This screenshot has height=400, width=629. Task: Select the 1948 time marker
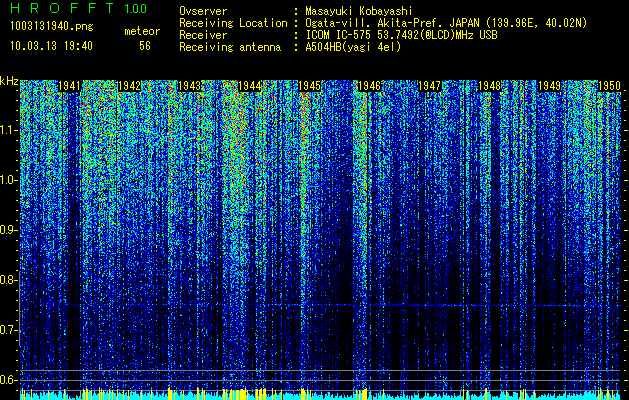(x=489, y=86)
